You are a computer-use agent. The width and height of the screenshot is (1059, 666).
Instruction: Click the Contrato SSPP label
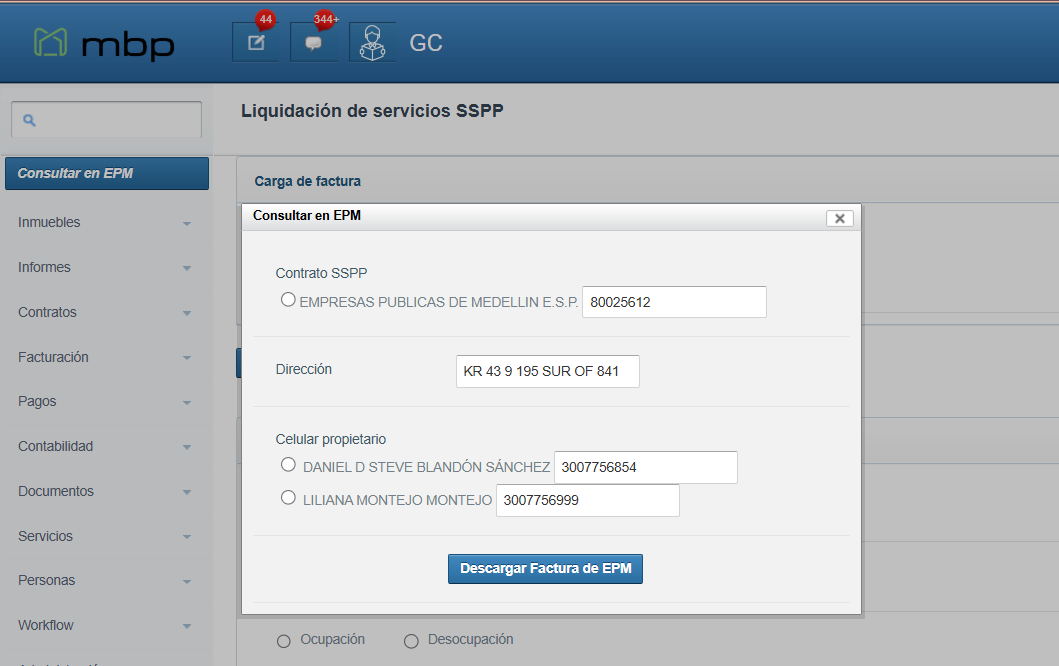321,273
